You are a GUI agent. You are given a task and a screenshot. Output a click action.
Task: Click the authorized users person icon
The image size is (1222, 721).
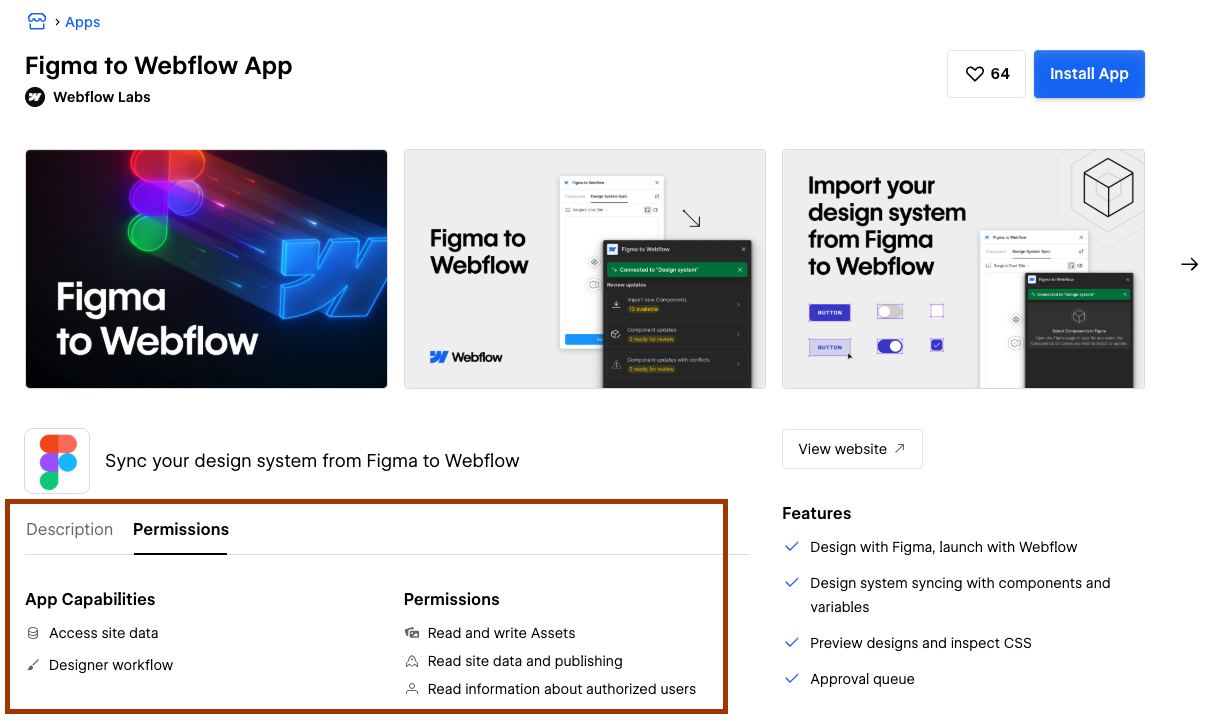pos(413,689)
